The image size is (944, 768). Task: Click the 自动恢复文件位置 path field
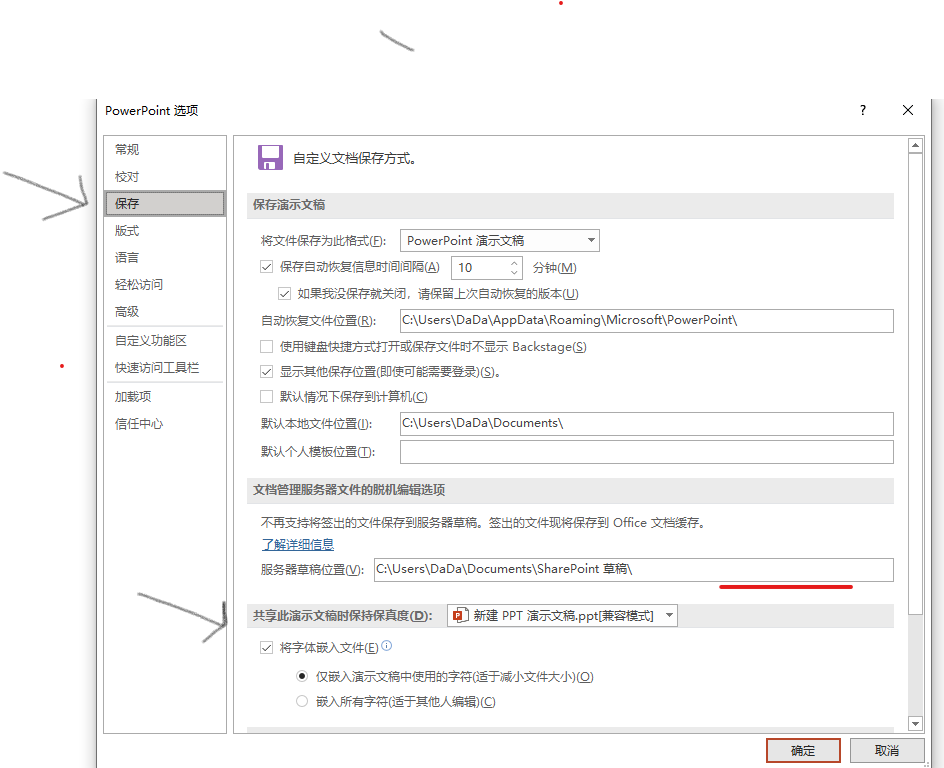[647, 321]
